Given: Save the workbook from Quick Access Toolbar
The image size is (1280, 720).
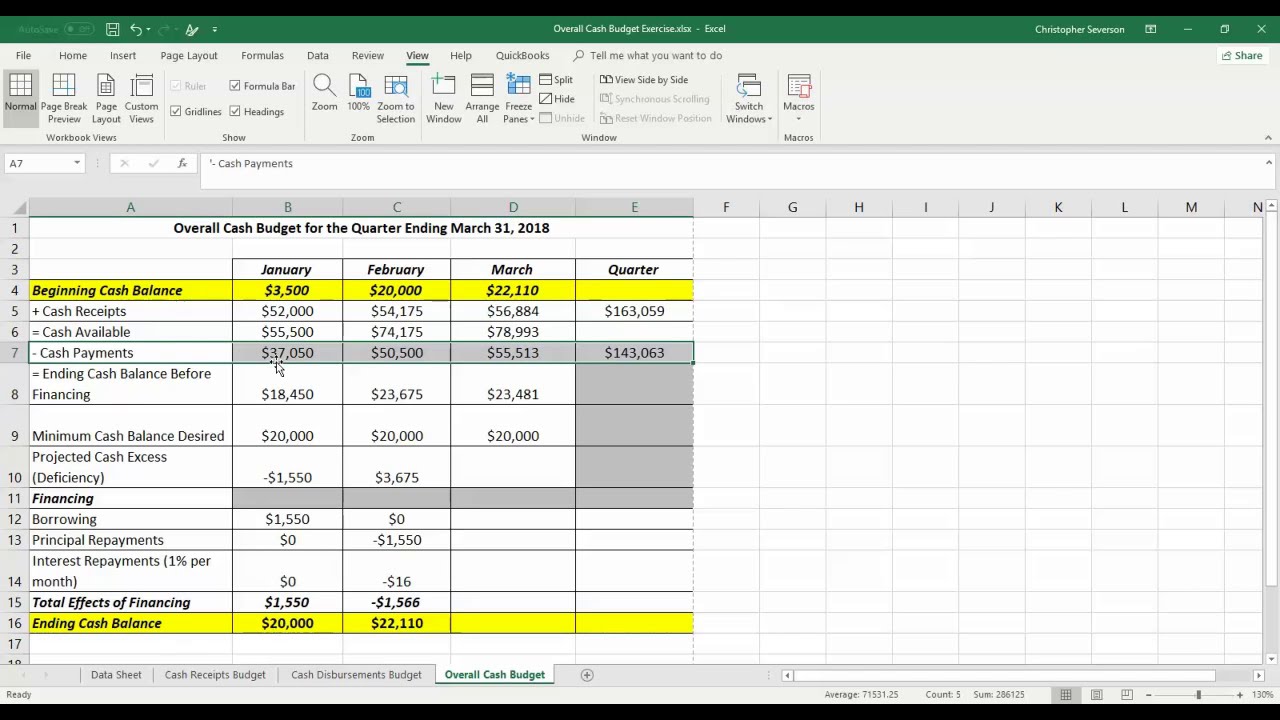Looking at the screenshot, I should [x=113, y=29].
